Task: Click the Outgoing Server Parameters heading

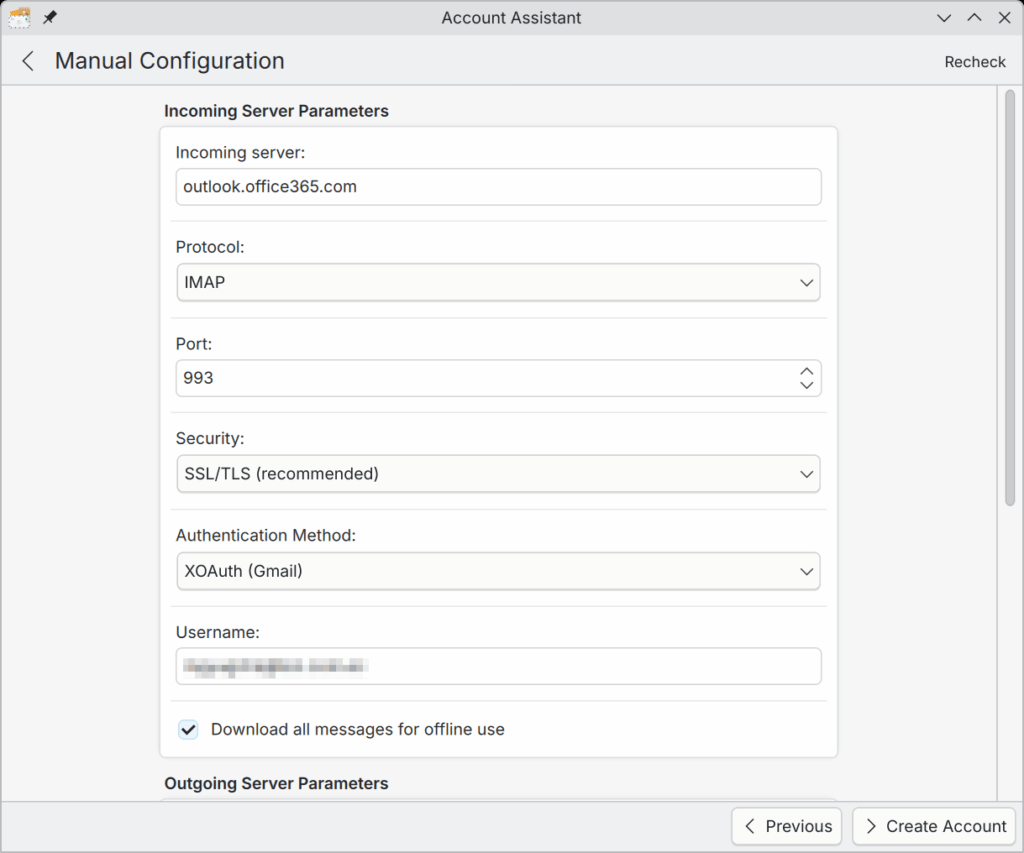Action: [276, 783]
